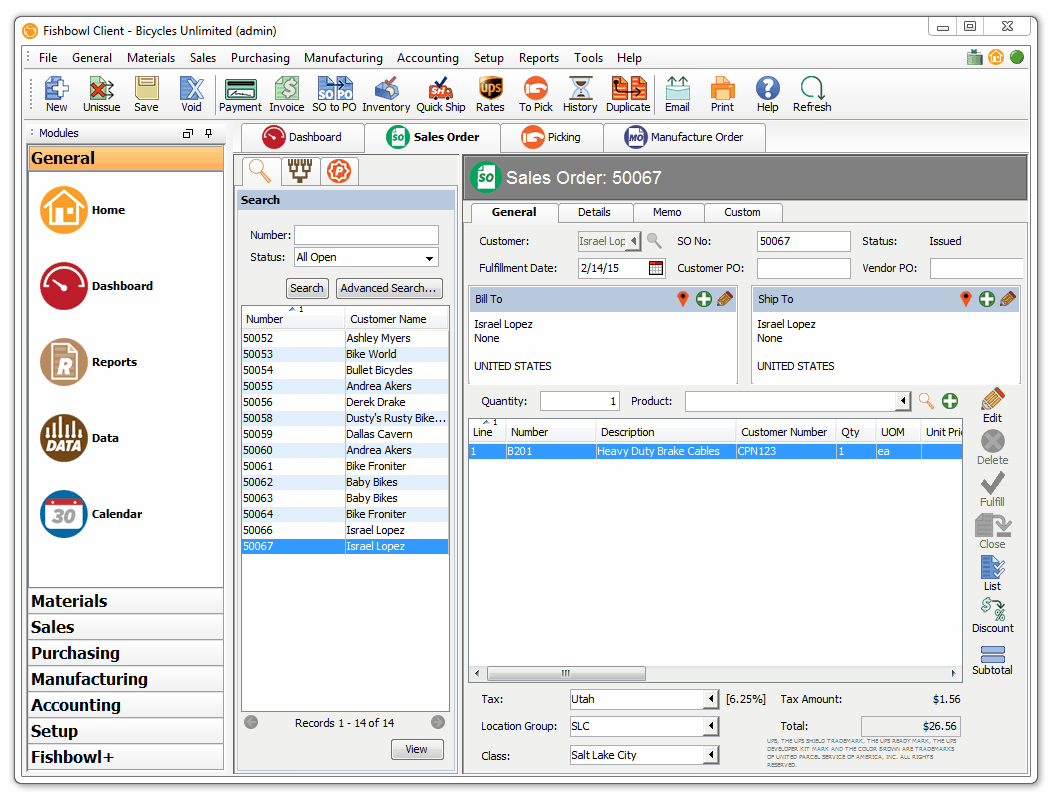Image resolution: width=1050 pixels, height=800 pixels.
Task: Sort by the Customer Name column header
Action: [x=396, y=319]
